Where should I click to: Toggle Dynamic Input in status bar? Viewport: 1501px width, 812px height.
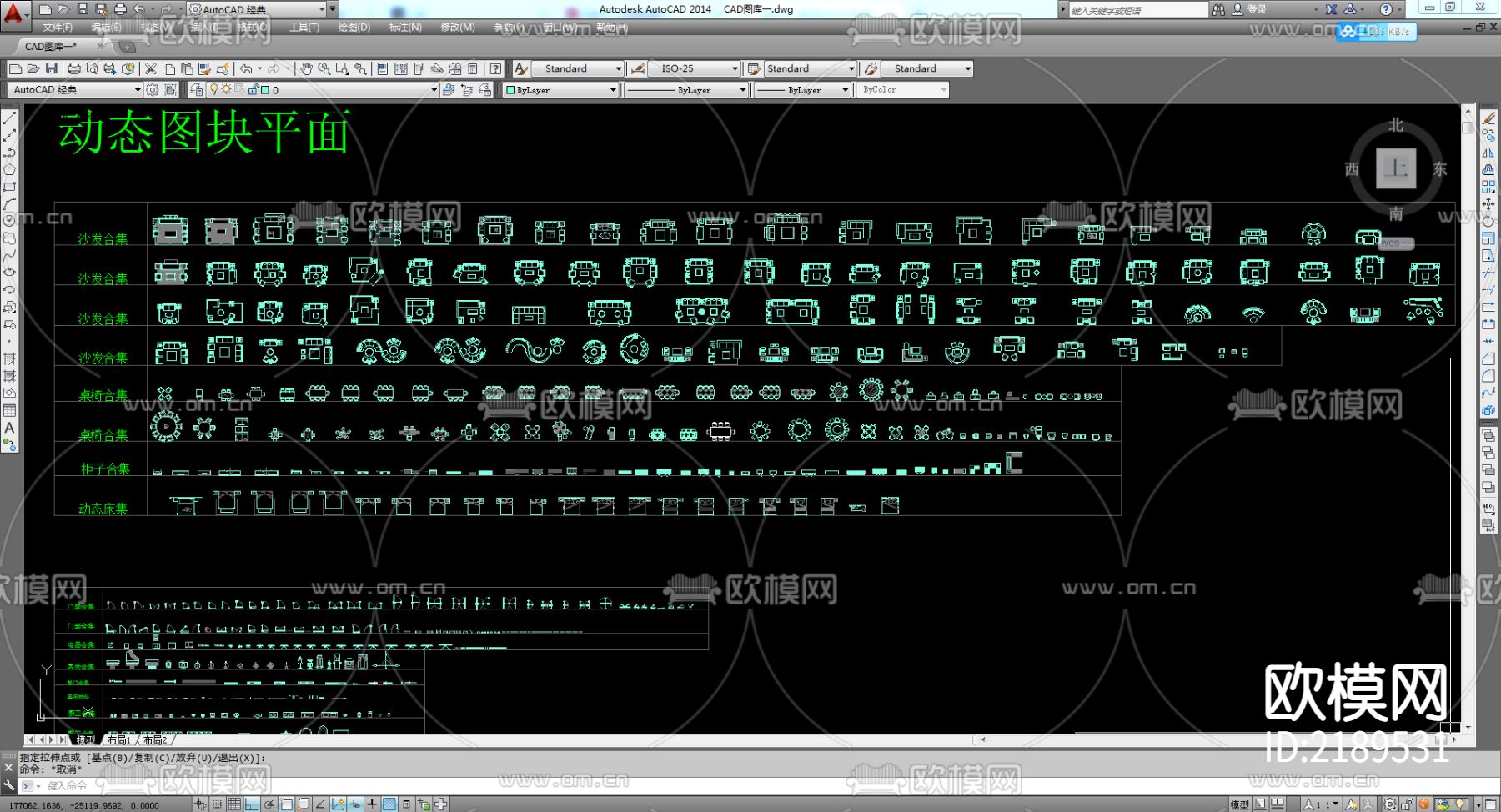[355, 804]
